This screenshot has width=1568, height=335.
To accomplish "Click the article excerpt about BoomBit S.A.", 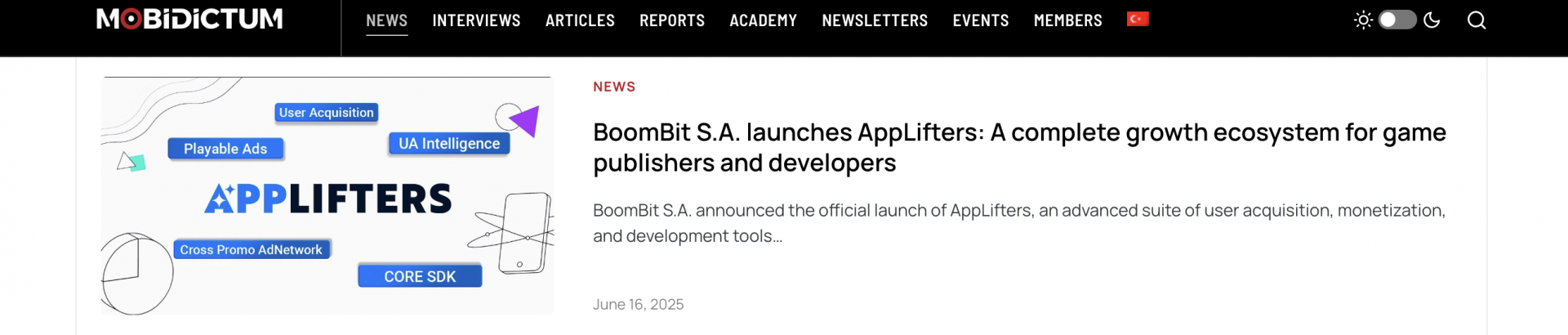I will click(1018, 223).
